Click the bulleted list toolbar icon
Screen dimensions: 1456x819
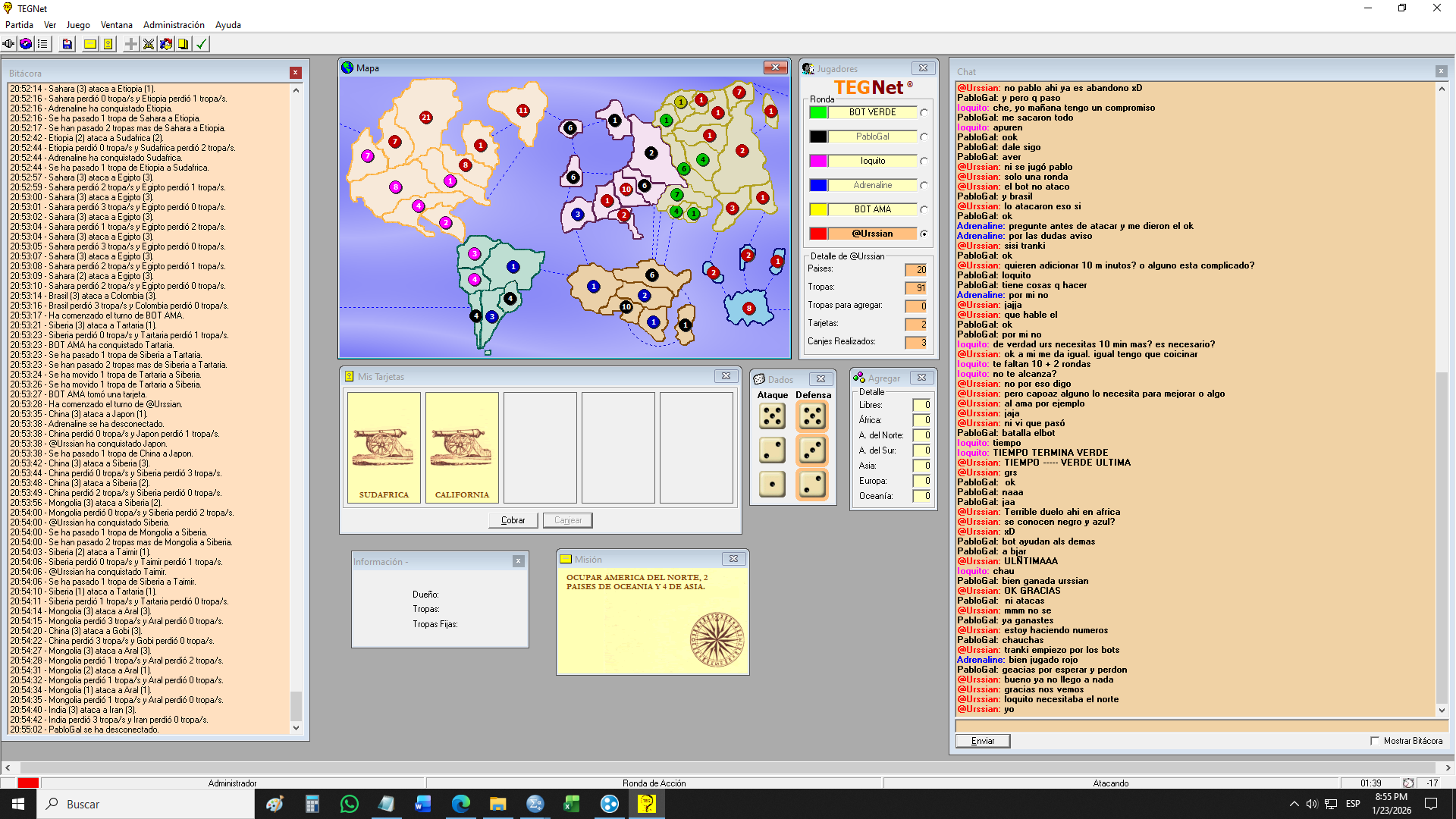point(42,44)
